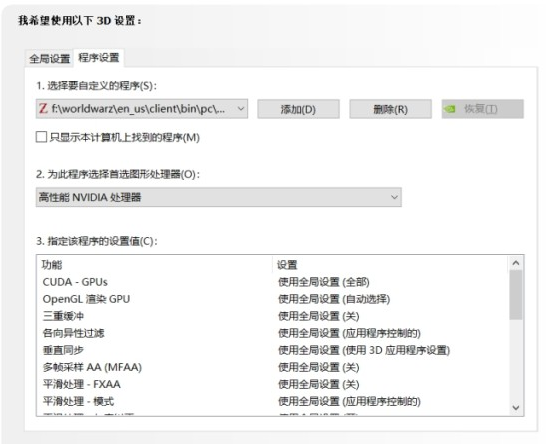Select the CUDA - GPUs feature row
Image resolution: width=546 pixels, height=444 pixels.
click(272, 282)
